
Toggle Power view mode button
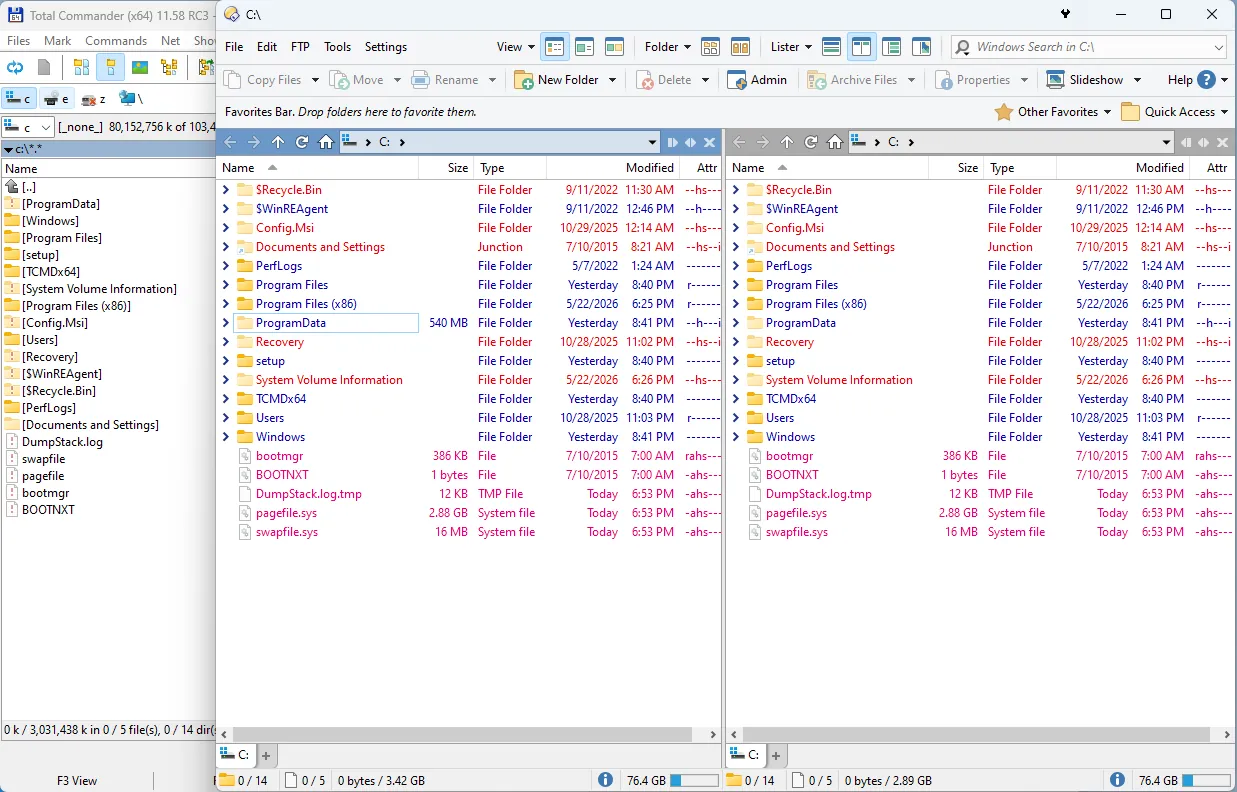[584, 46]
